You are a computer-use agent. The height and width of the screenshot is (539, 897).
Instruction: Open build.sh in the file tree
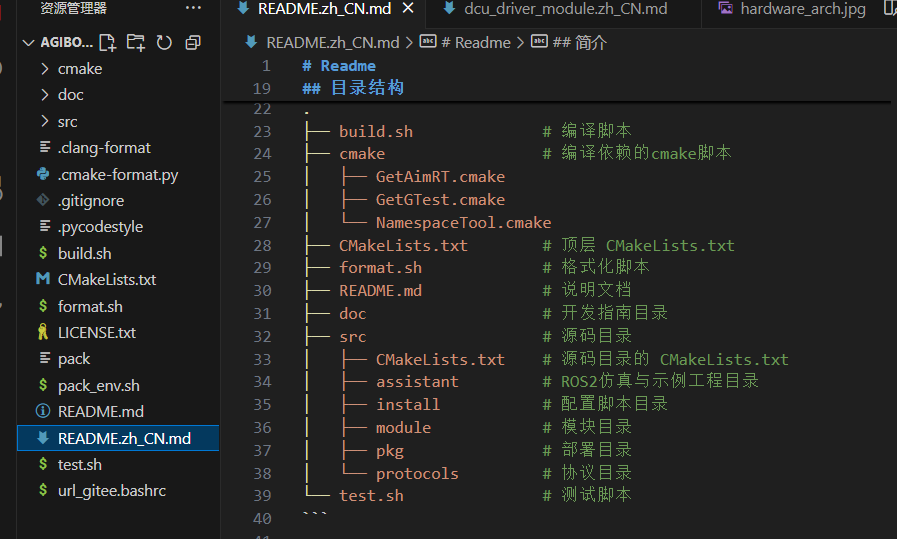84,253
